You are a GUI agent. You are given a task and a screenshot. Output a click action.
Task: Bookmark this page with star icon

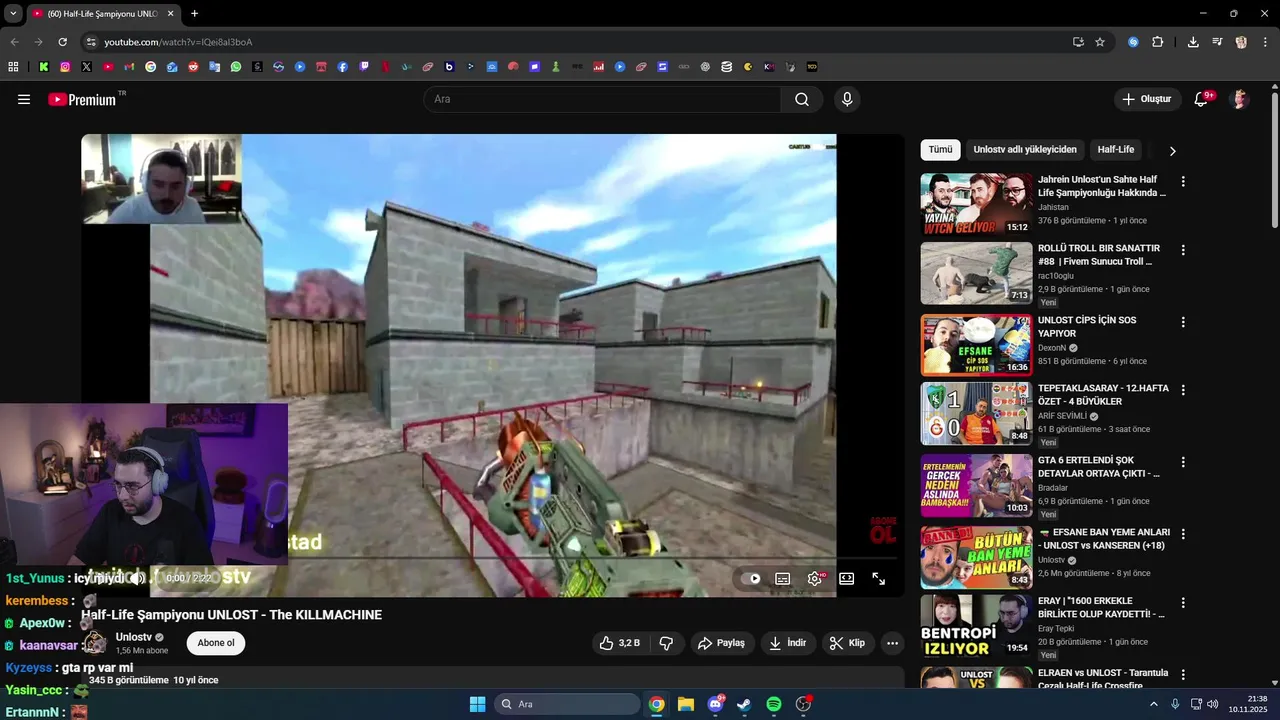[x=1100, y=42]
